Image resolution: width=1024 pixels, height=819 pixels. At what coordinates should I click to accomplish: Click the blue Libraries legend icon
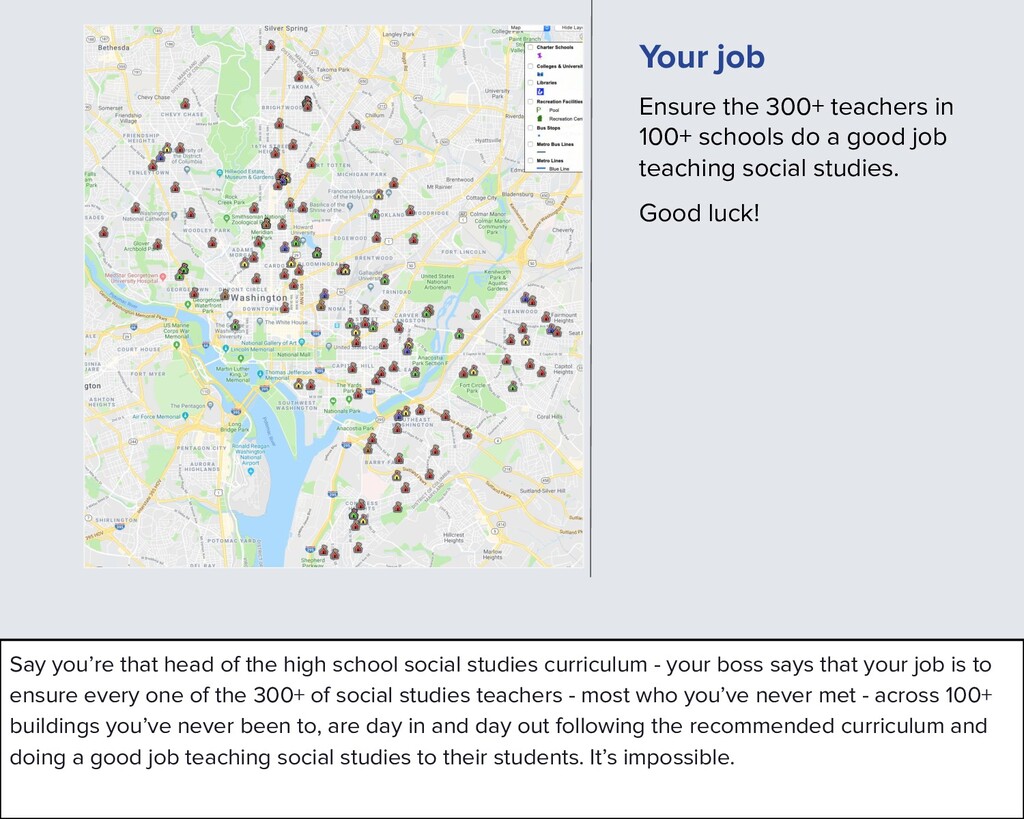(540, 92)
